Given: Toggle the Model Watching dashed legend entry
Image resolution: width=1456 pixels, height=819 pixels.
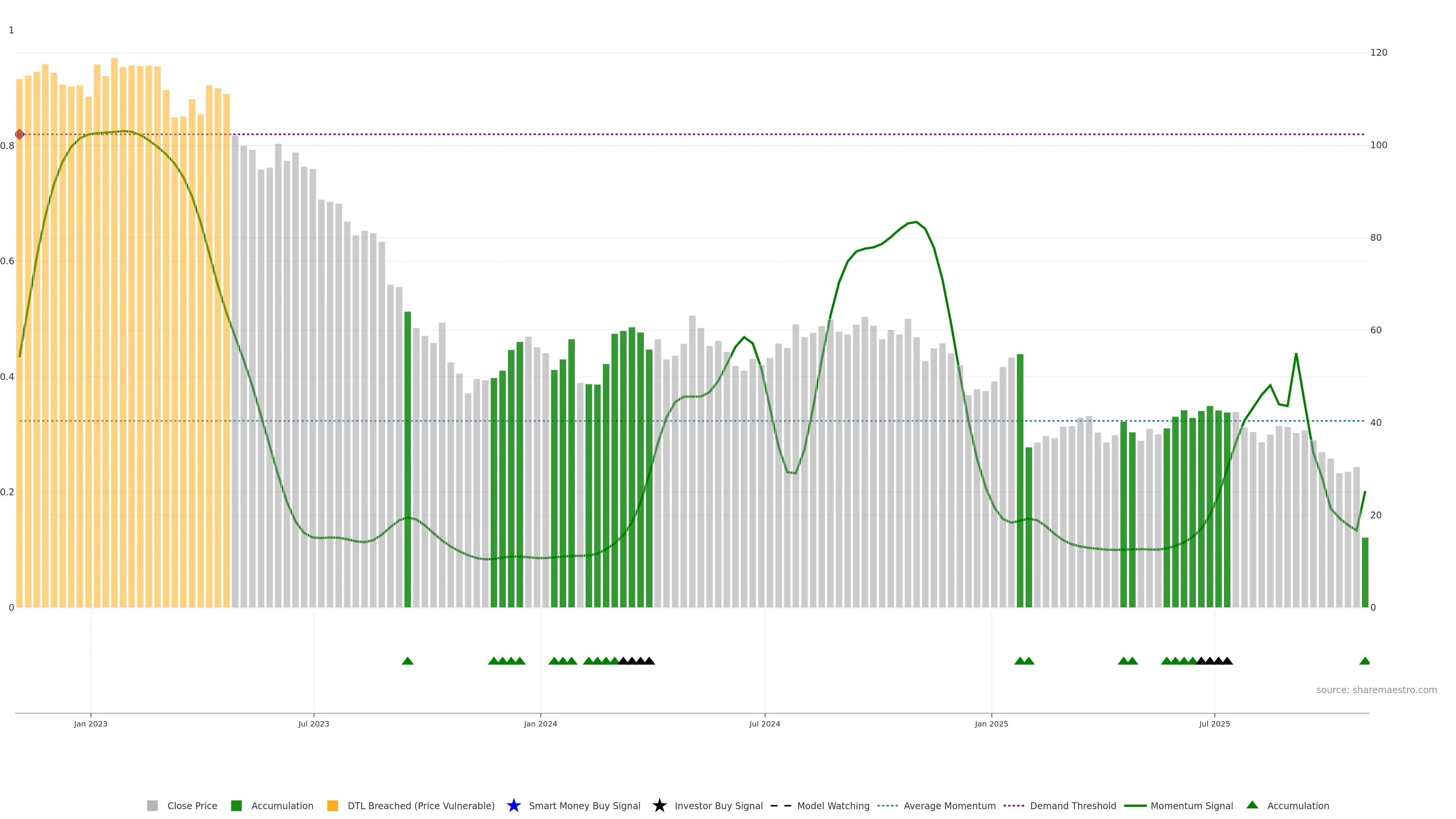Looking at the screenshot, I should point(781,805).
